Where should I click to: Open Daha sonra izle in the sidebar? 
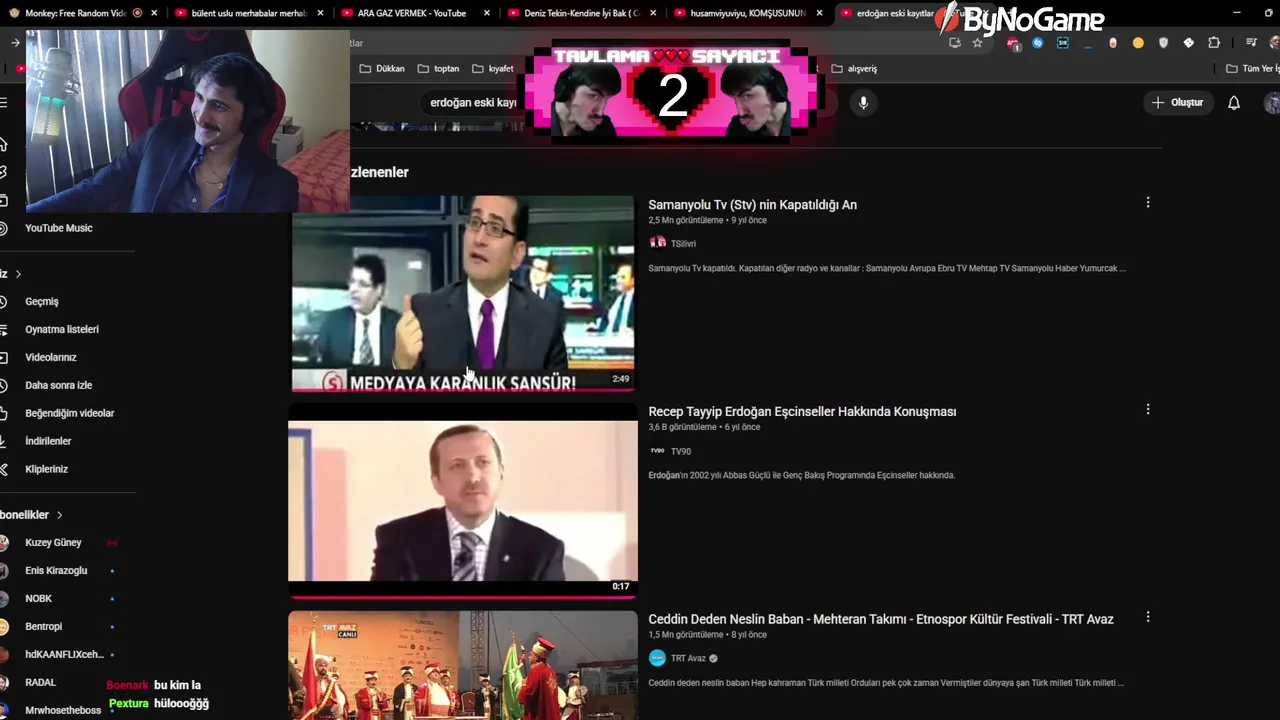tap(58, 385)
